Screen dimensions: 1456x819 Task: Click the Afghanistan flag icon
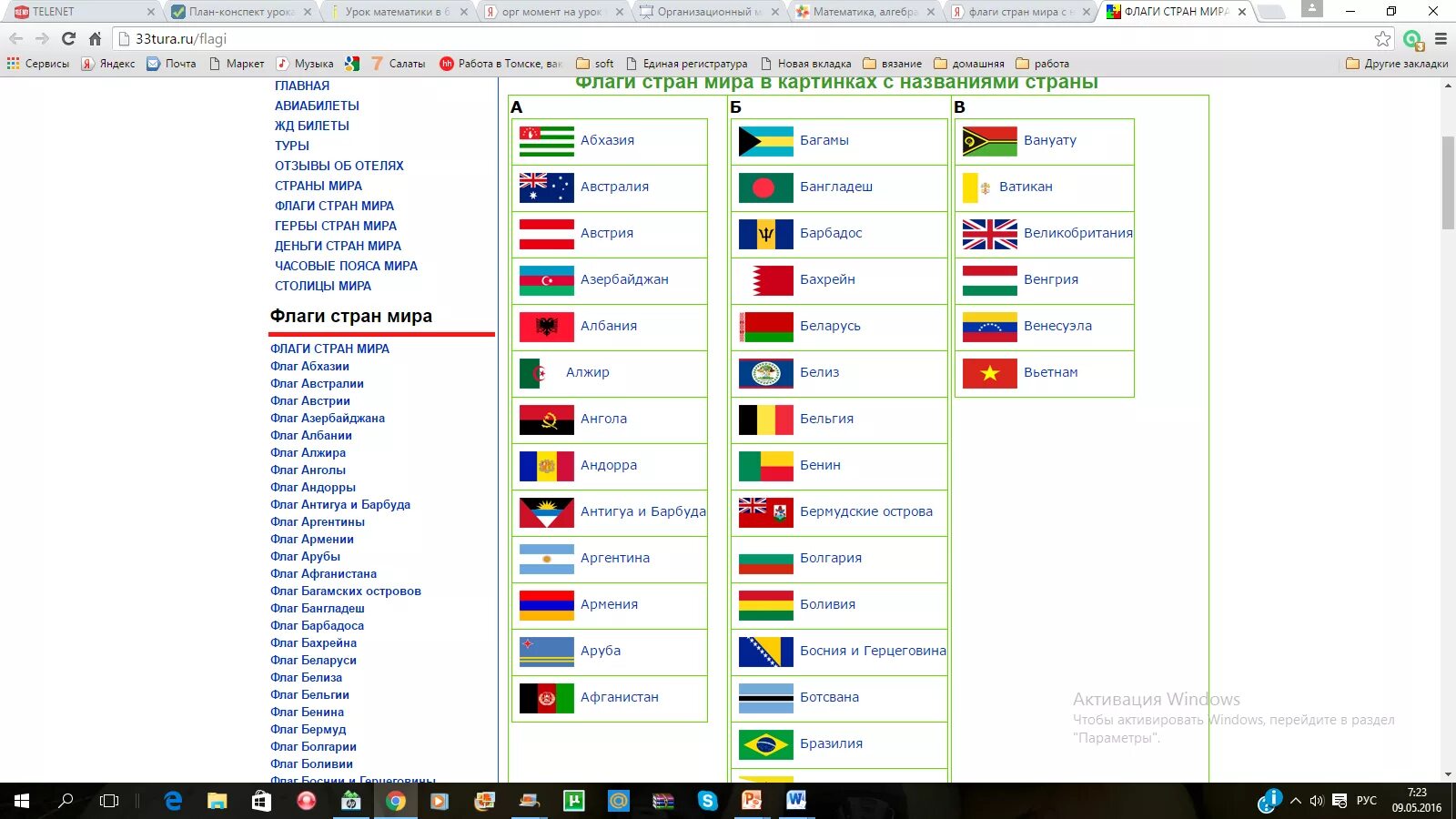pyautogui.click(x=546, y=698)
